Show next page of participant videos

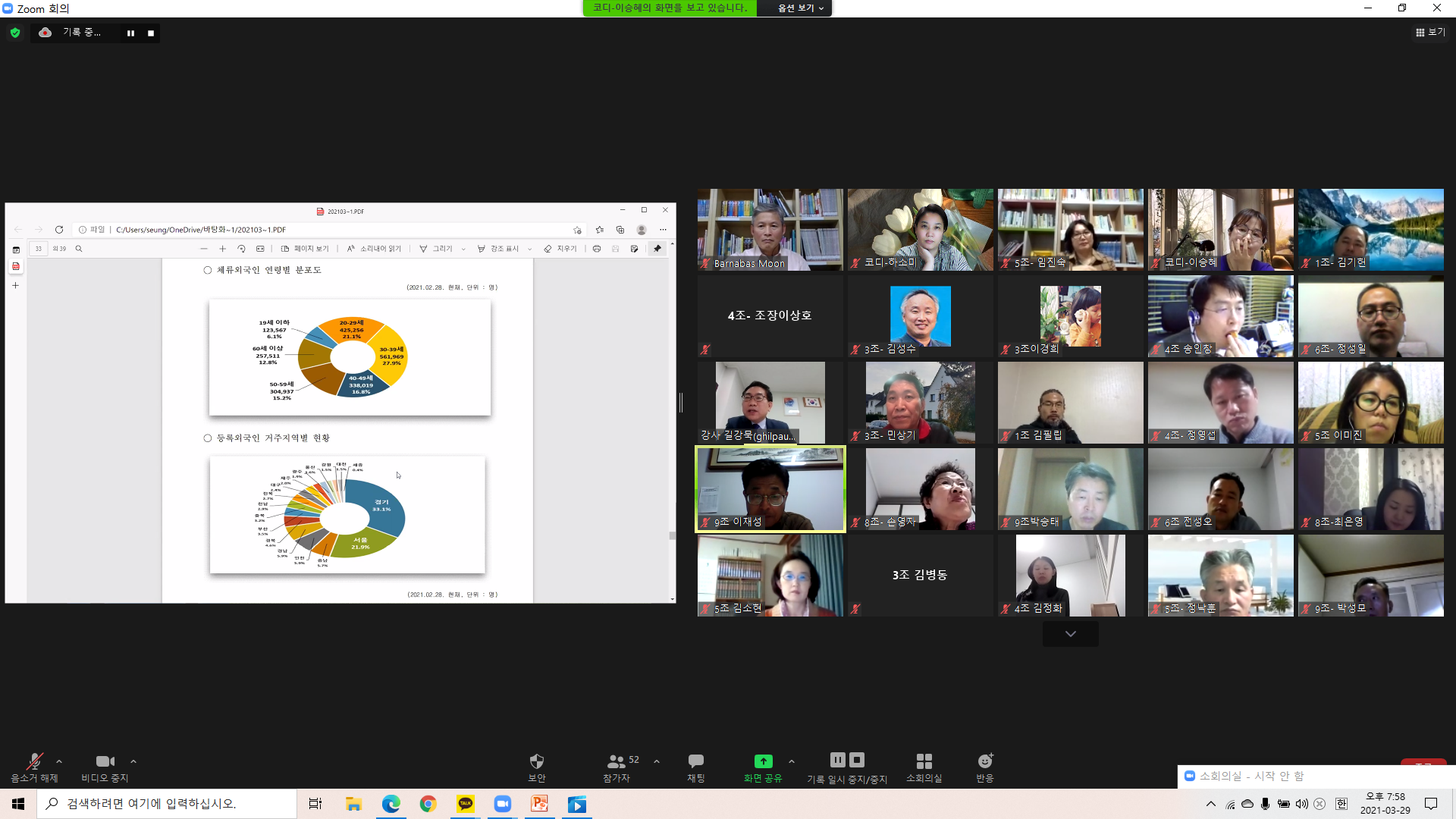[1070, 634]
